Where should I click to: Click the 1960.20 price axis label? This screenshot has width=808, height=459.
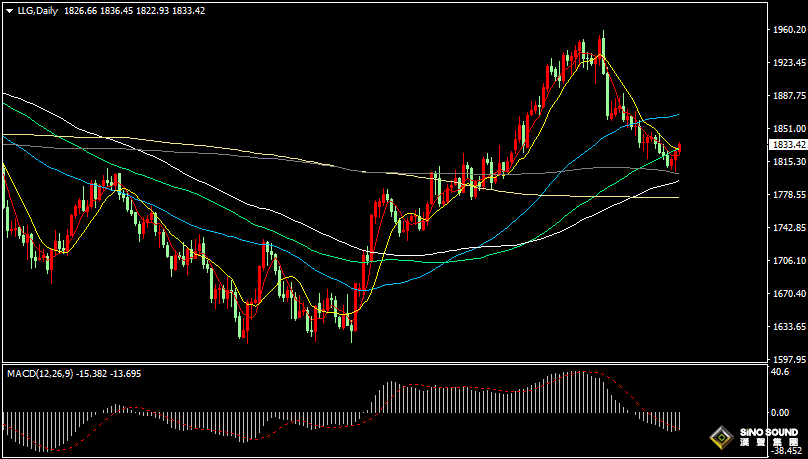[x=788, y=30]
